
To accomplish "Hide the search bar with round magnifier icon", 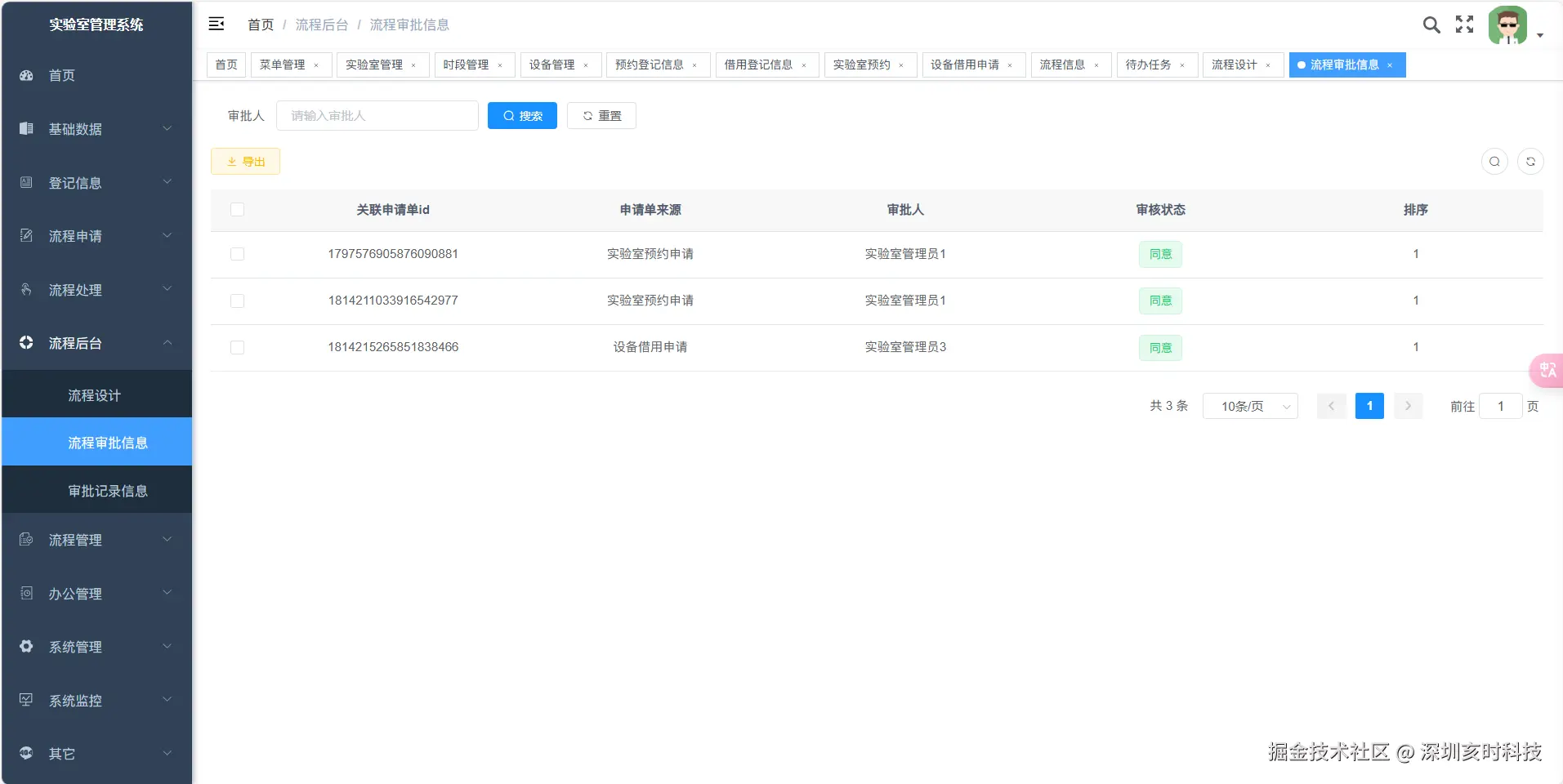I will coord(1494,162).
